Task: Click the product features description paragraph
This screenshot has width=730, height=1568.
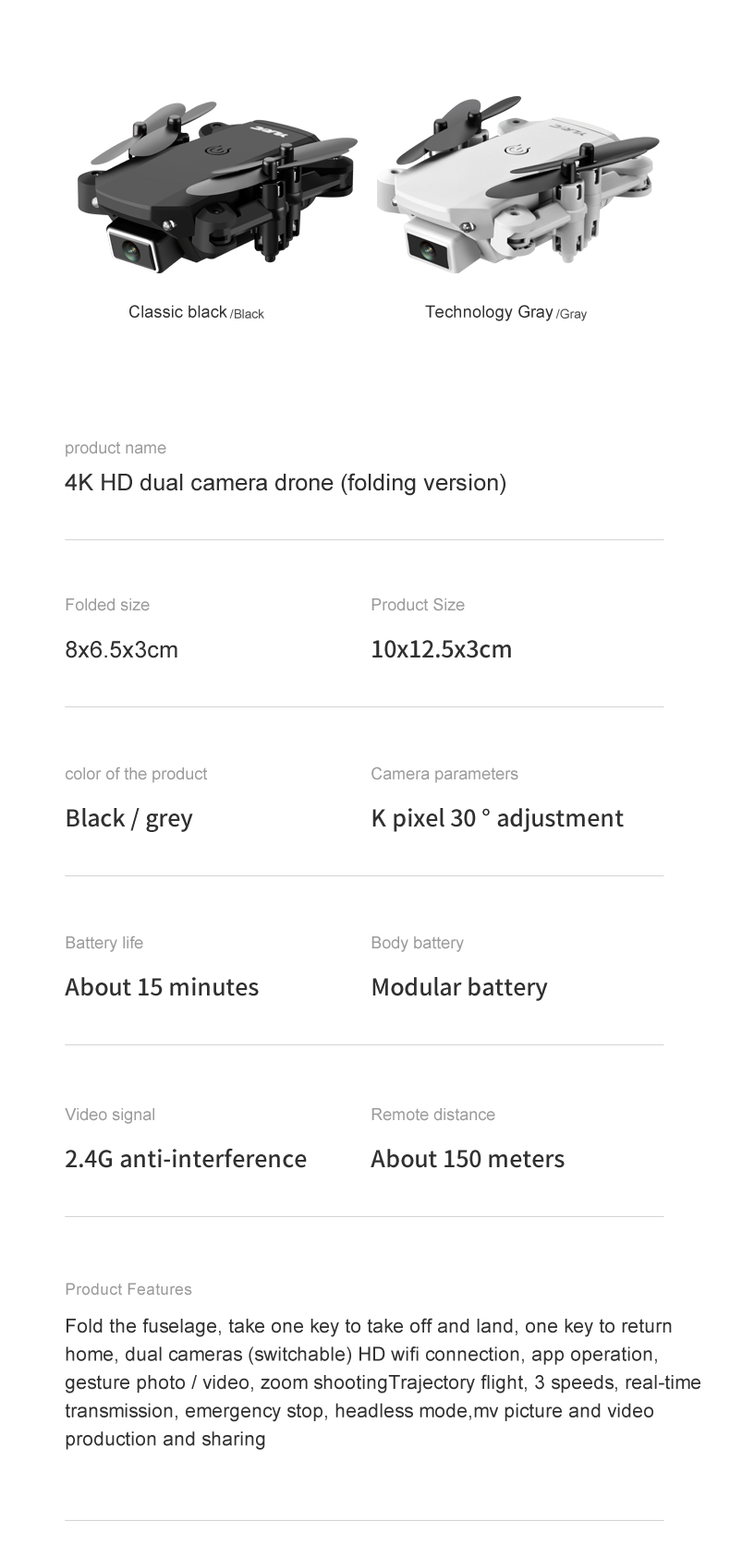Action: point(383,1382)
